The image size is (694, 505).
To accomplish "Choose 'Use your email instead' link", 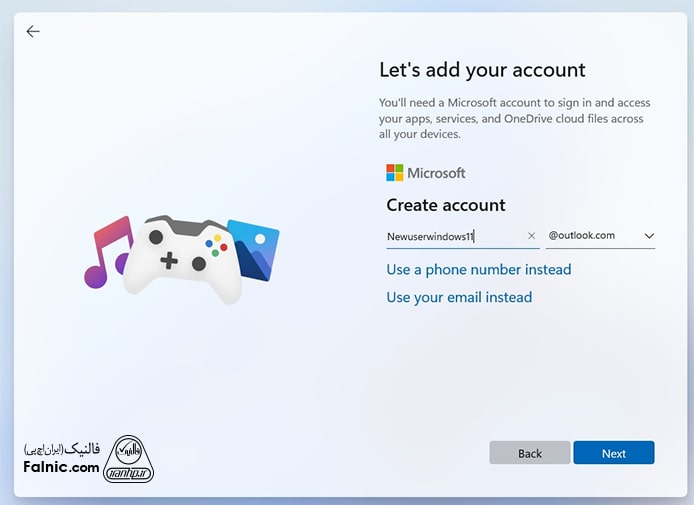I will [459, 297].
